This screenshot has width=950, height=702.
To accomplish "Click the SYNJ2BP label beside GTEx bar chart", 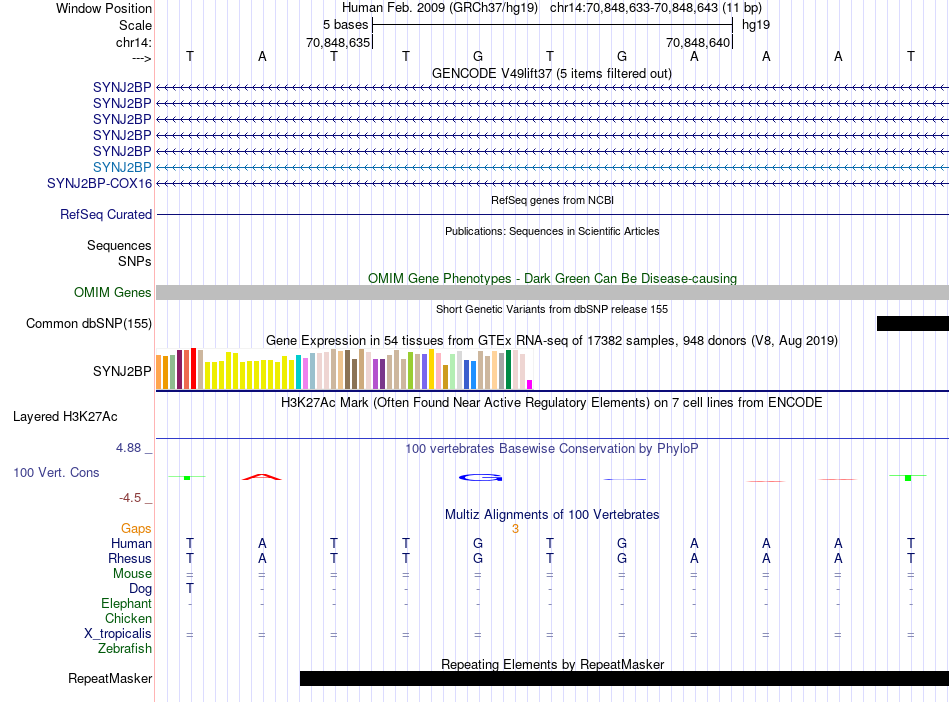I will [122, 371].
